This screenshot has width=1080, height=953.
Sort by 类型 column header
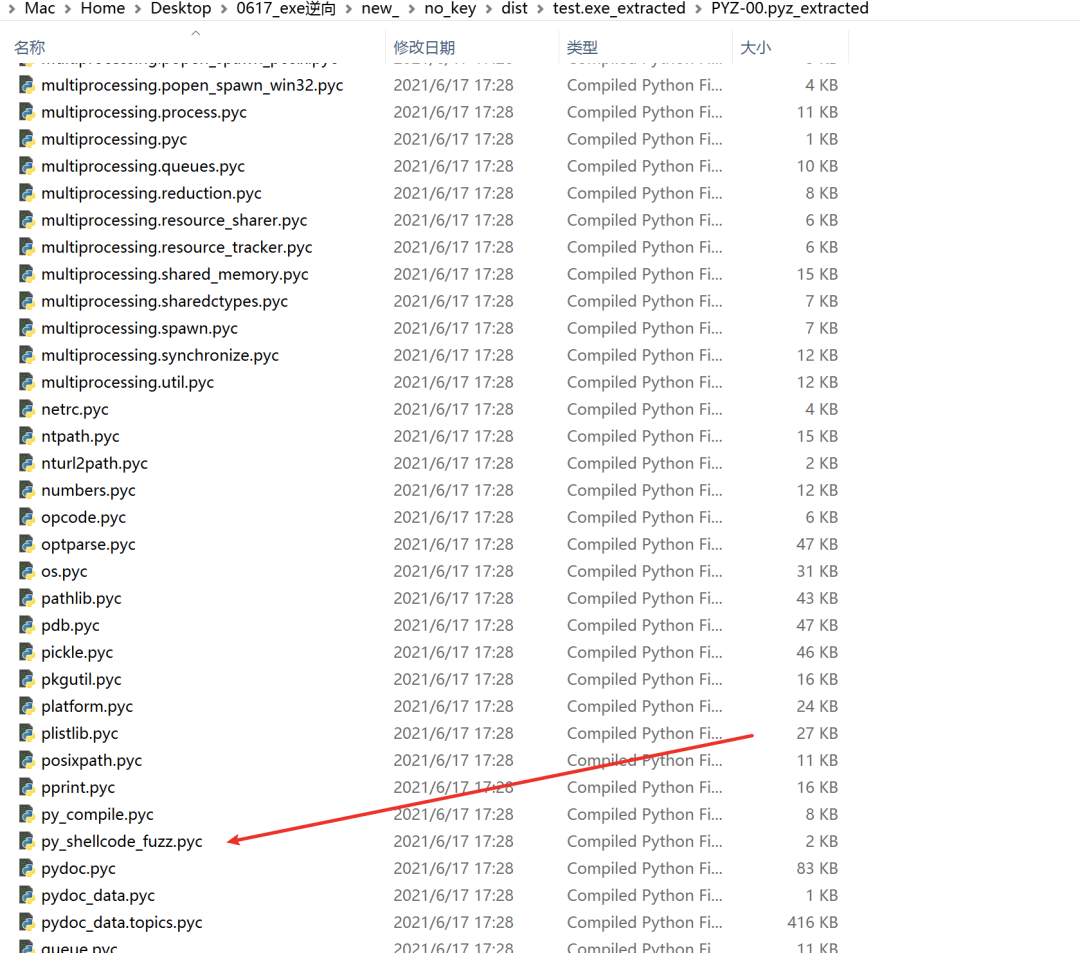point(582,48)
